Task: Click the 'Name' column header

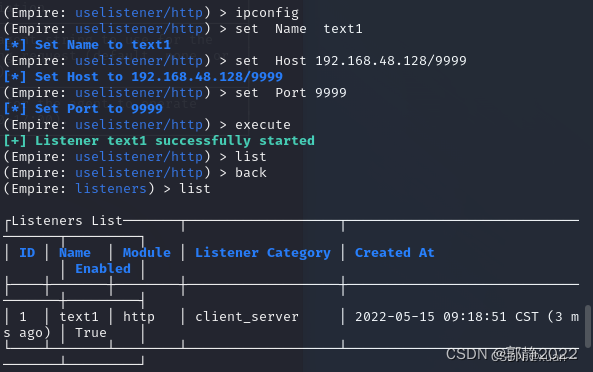Action: 75,253
